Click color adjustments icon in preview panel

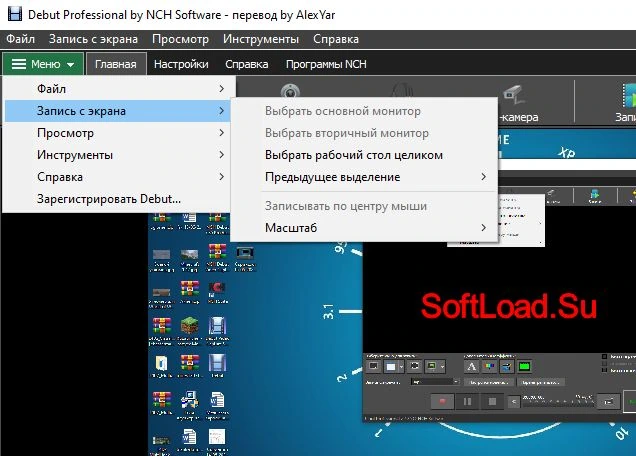(x=490, y=367)
